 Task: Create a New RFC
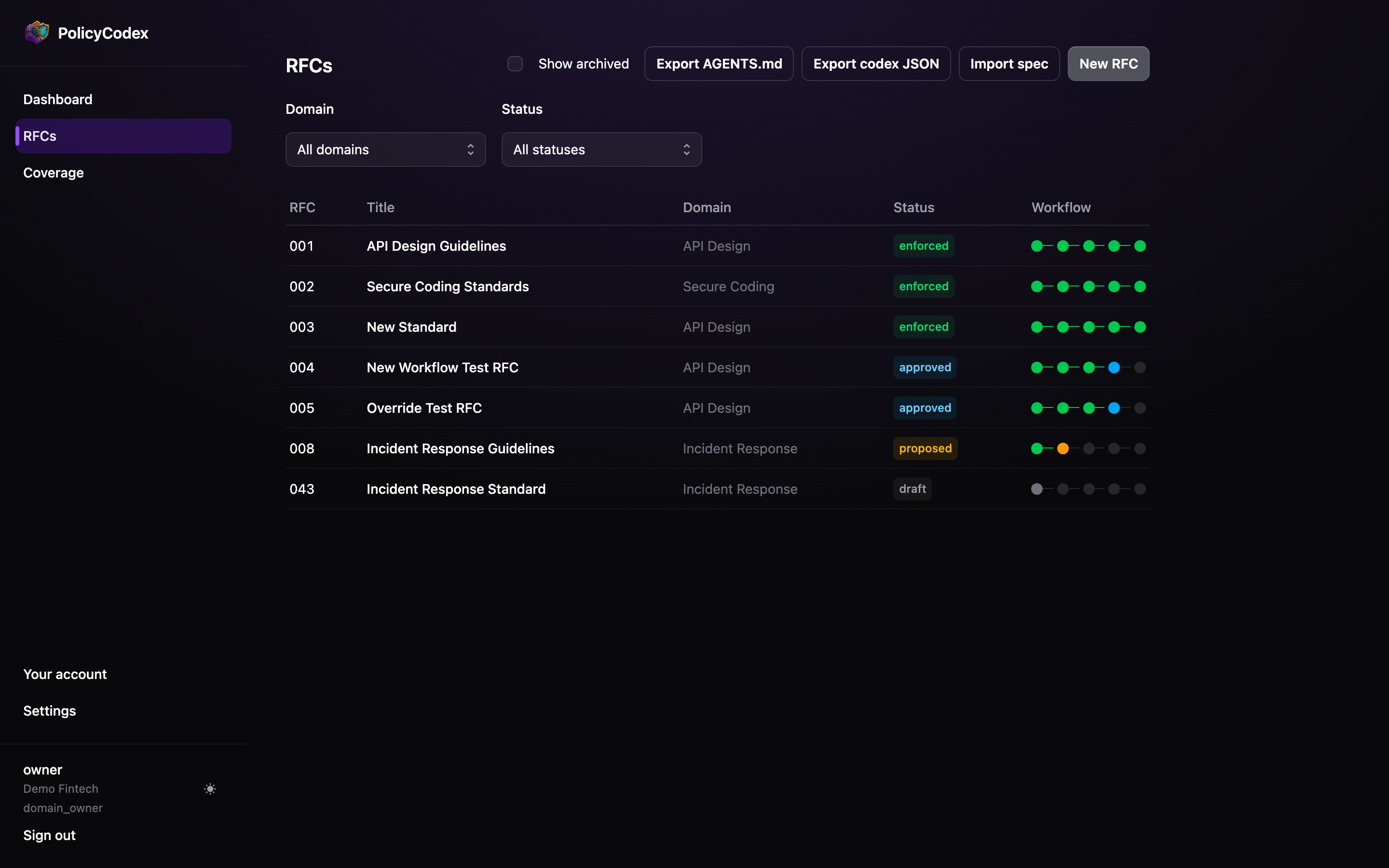1108,64
